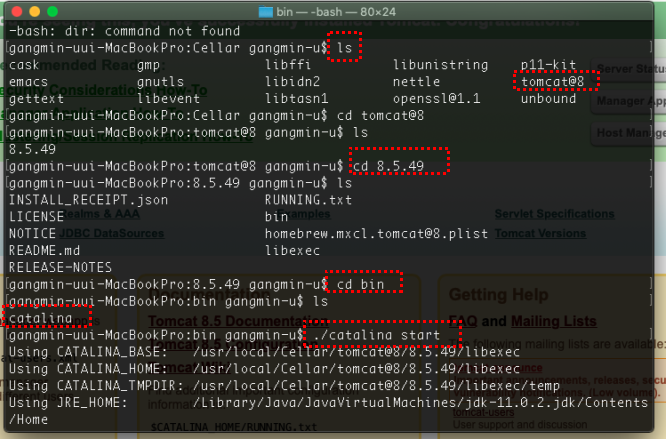Click the 'catalina' file name in terminal
The width and height of the screenshot is (666, 439).
41,318
